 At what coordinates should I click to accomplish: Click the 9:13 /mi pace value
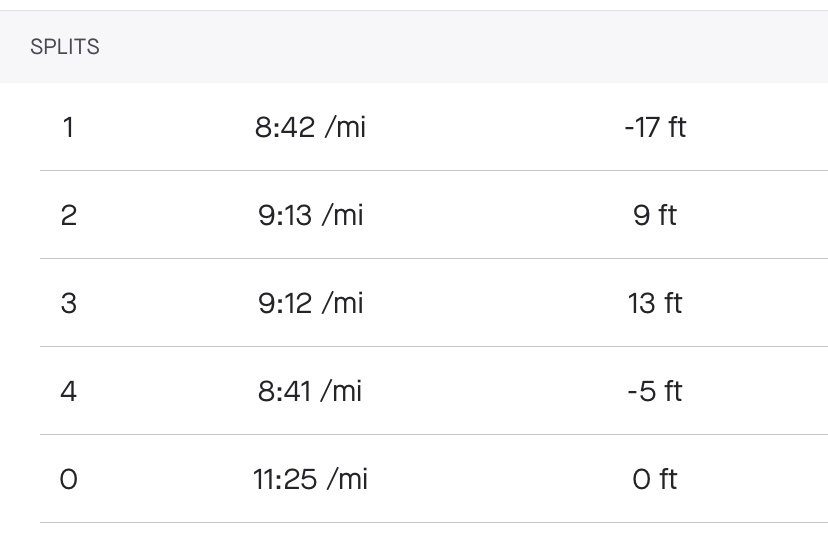(x=310, y=215)
